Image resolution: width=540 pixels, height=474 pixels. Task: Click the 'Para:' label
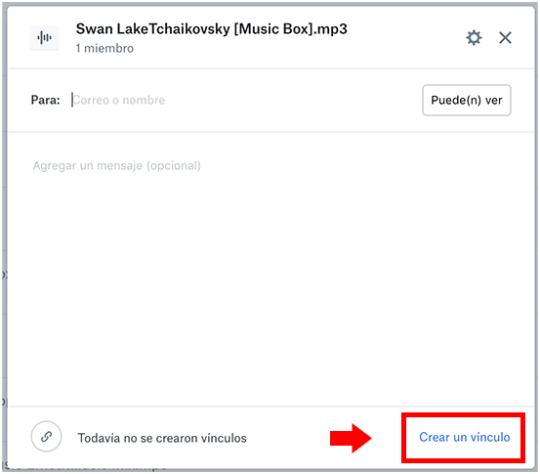point(45,100)
